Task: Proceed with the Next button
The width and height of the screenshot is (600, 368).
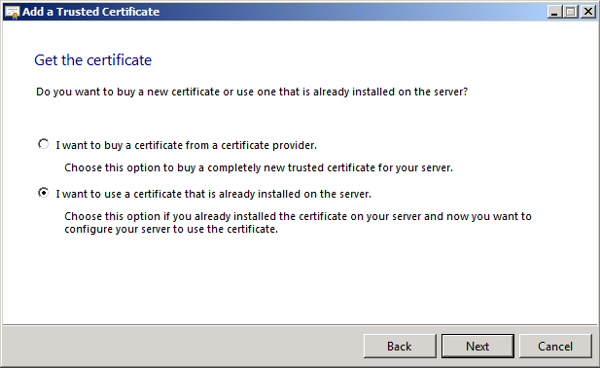Action: (x=478, y=346)
